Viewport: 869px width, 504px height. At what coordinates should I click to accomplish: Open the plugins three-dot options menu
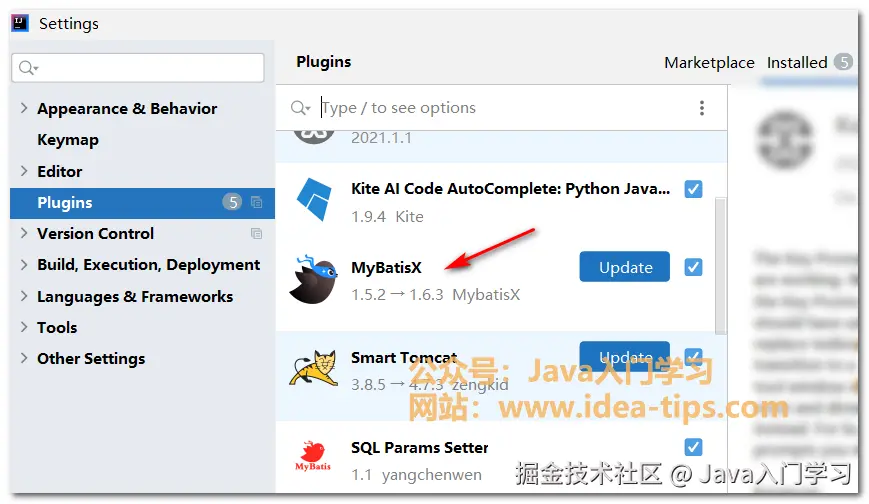702,108
